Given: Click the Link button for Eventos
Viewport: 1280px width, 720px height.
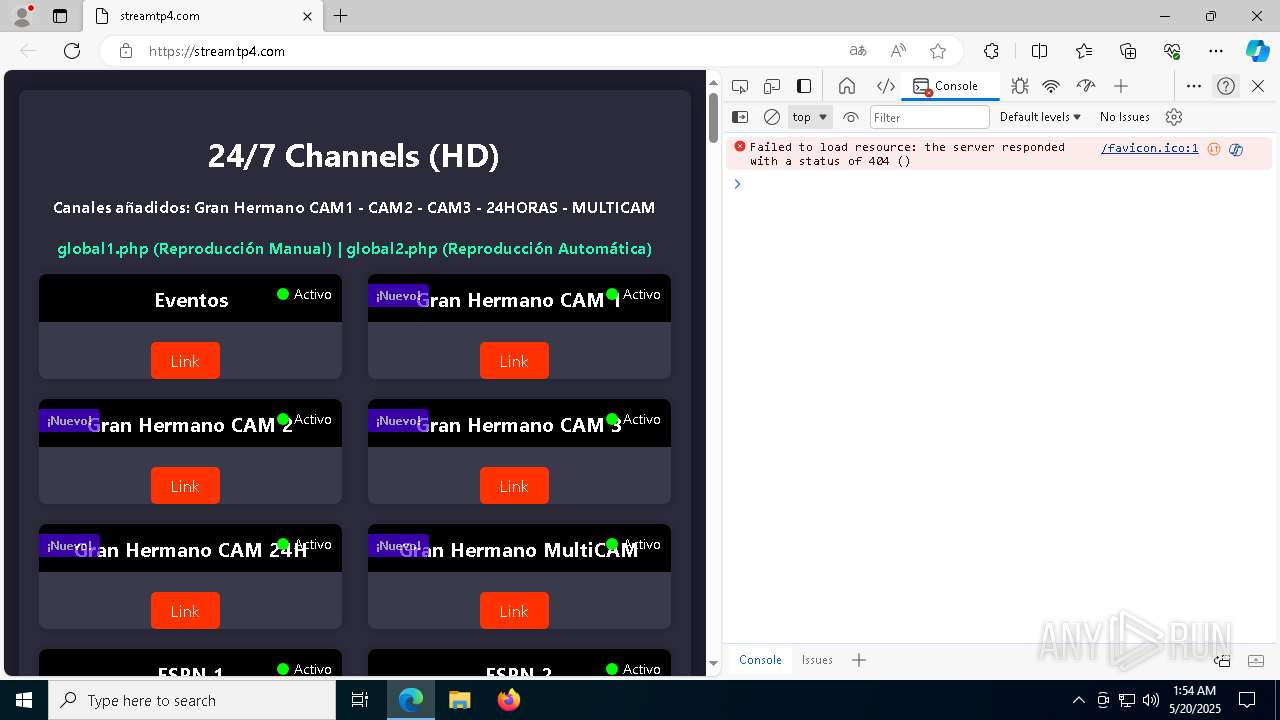Looking at the screenshot, I should 185,361.
